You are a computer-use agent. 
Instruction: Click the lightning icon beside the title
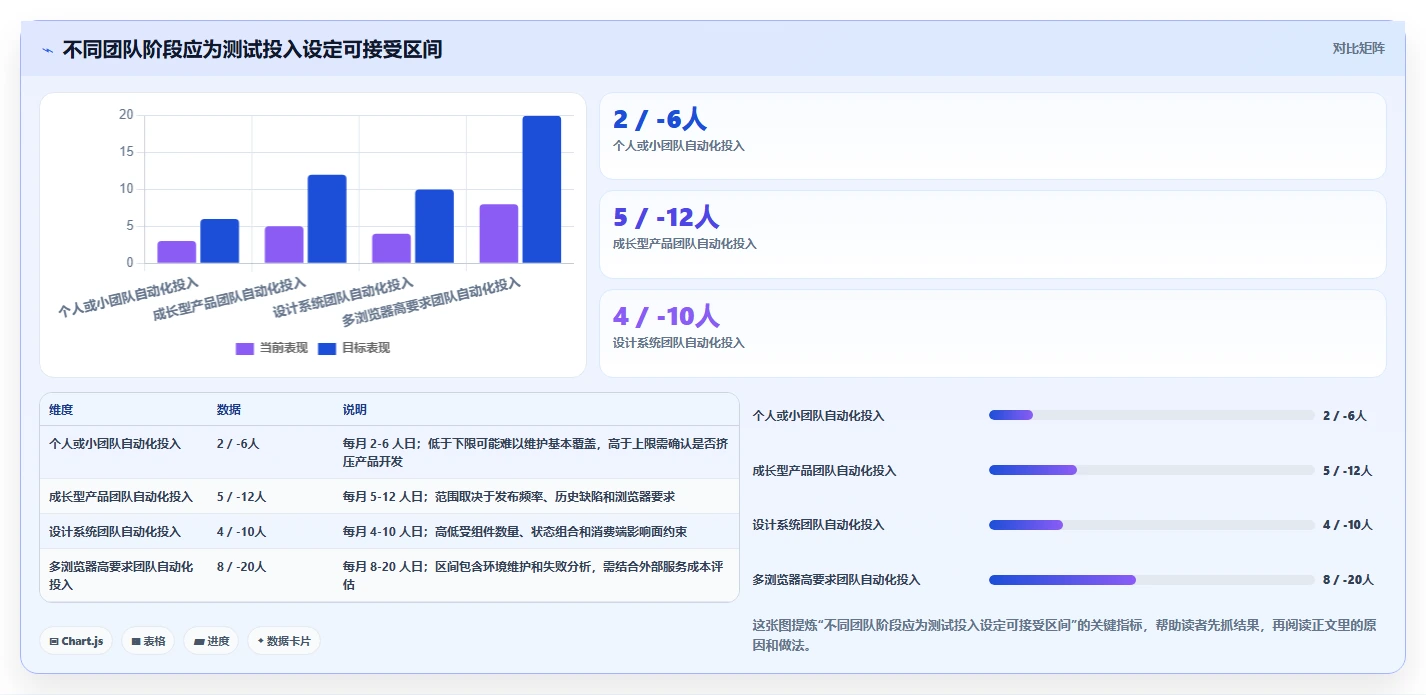[x=47, y=50]
